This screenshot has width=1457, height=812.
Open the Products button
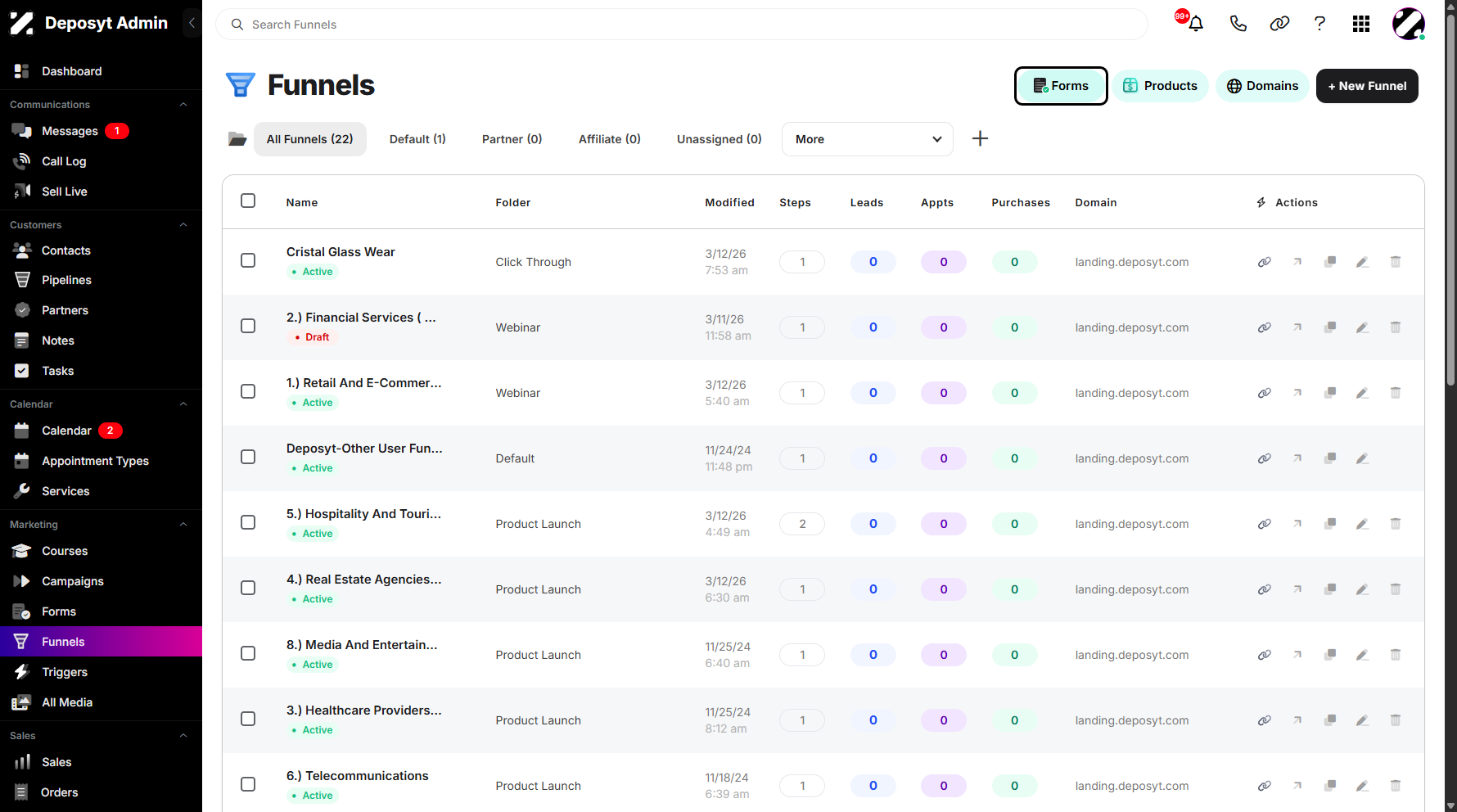[x=1160, y=86]
